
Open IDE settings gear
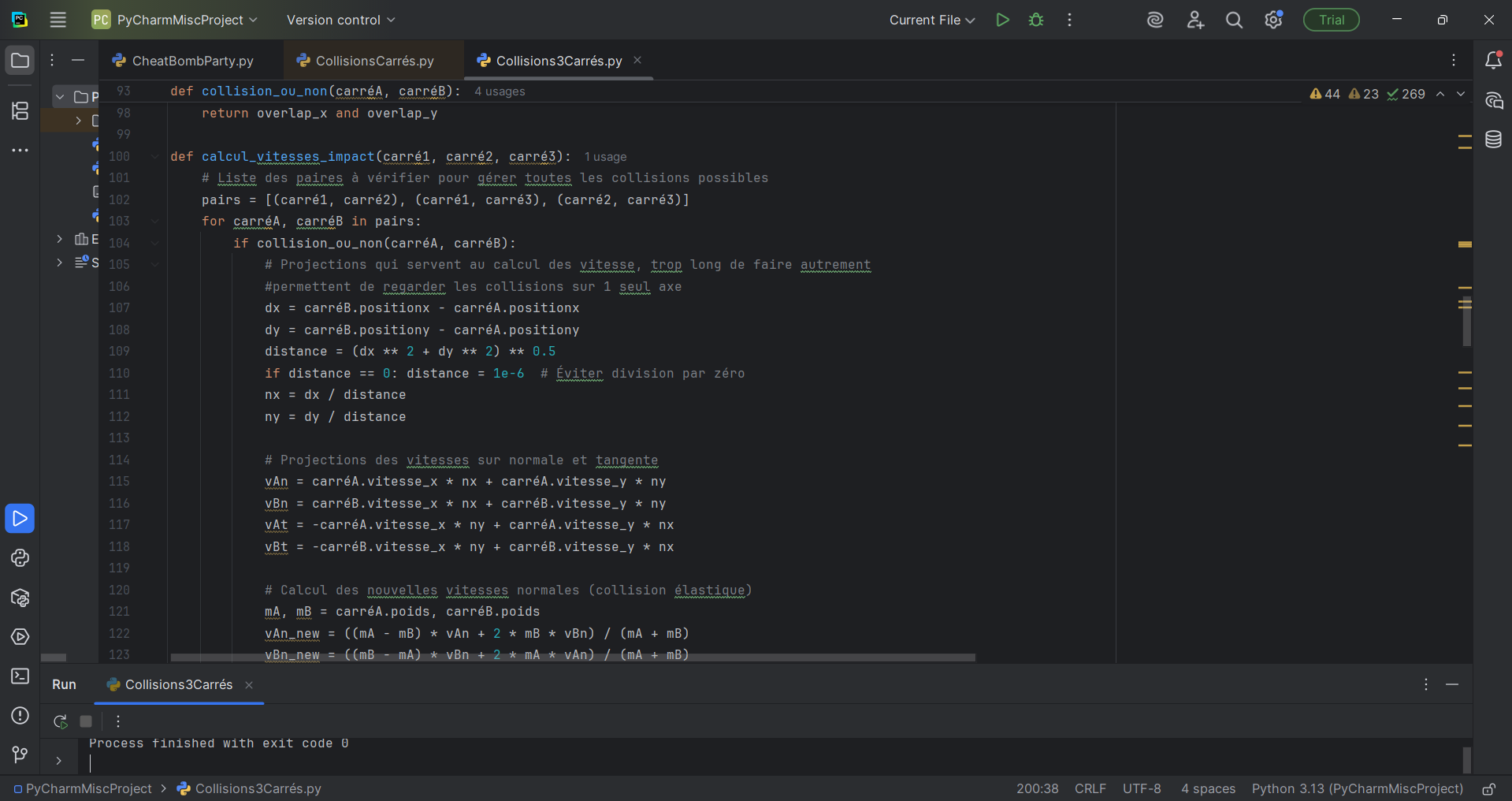1273,20
